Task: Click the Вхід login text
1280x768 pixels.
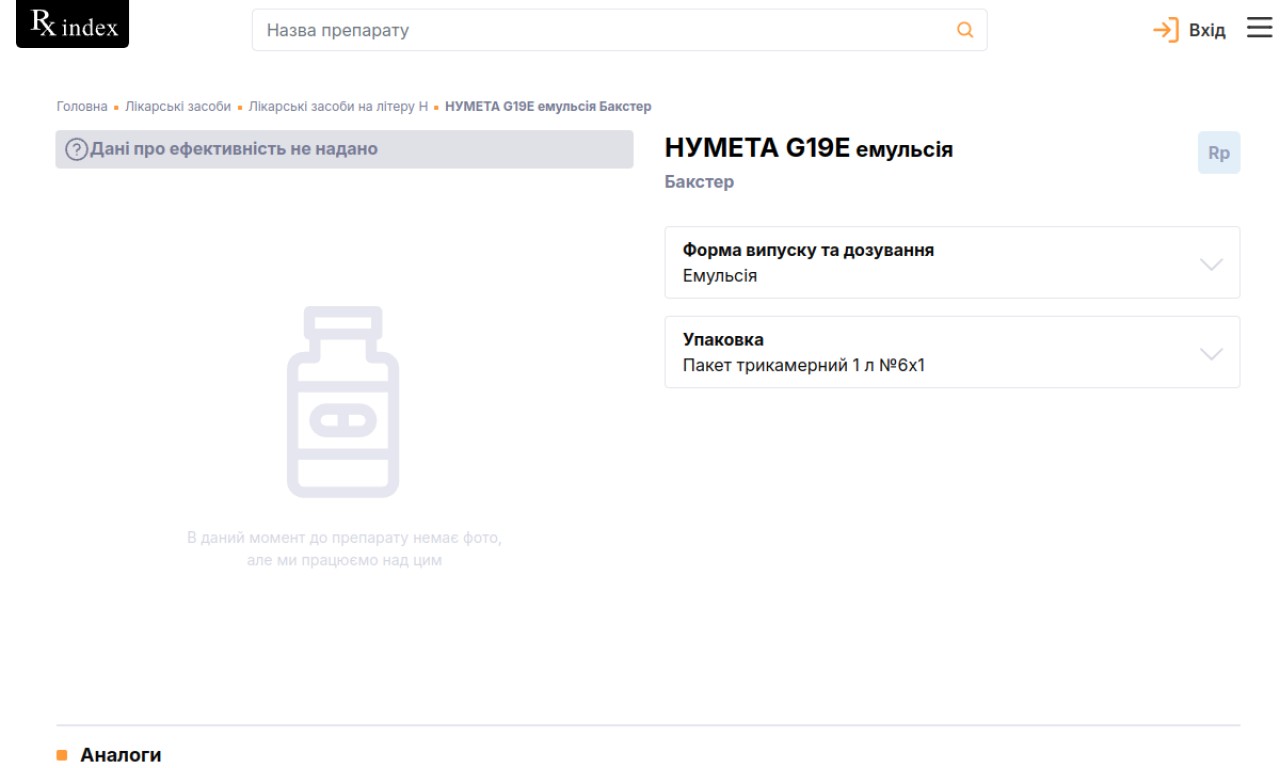Action: 1206,30
